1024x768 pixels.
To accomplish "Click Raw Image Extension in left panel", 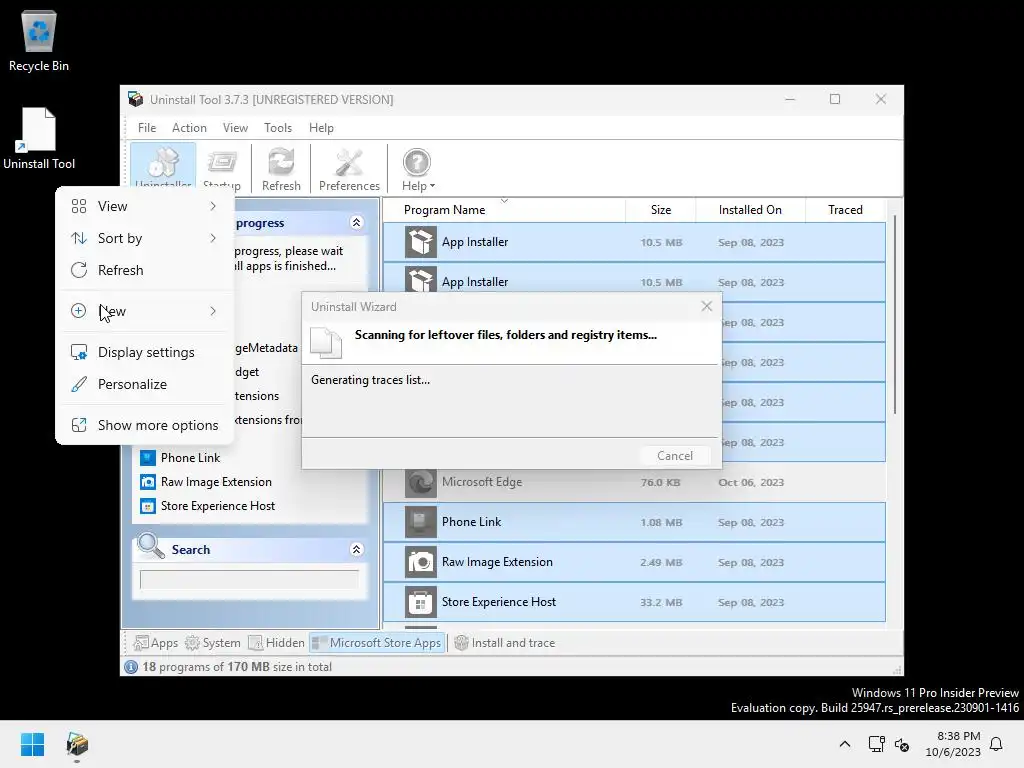I will coord(206,482).
